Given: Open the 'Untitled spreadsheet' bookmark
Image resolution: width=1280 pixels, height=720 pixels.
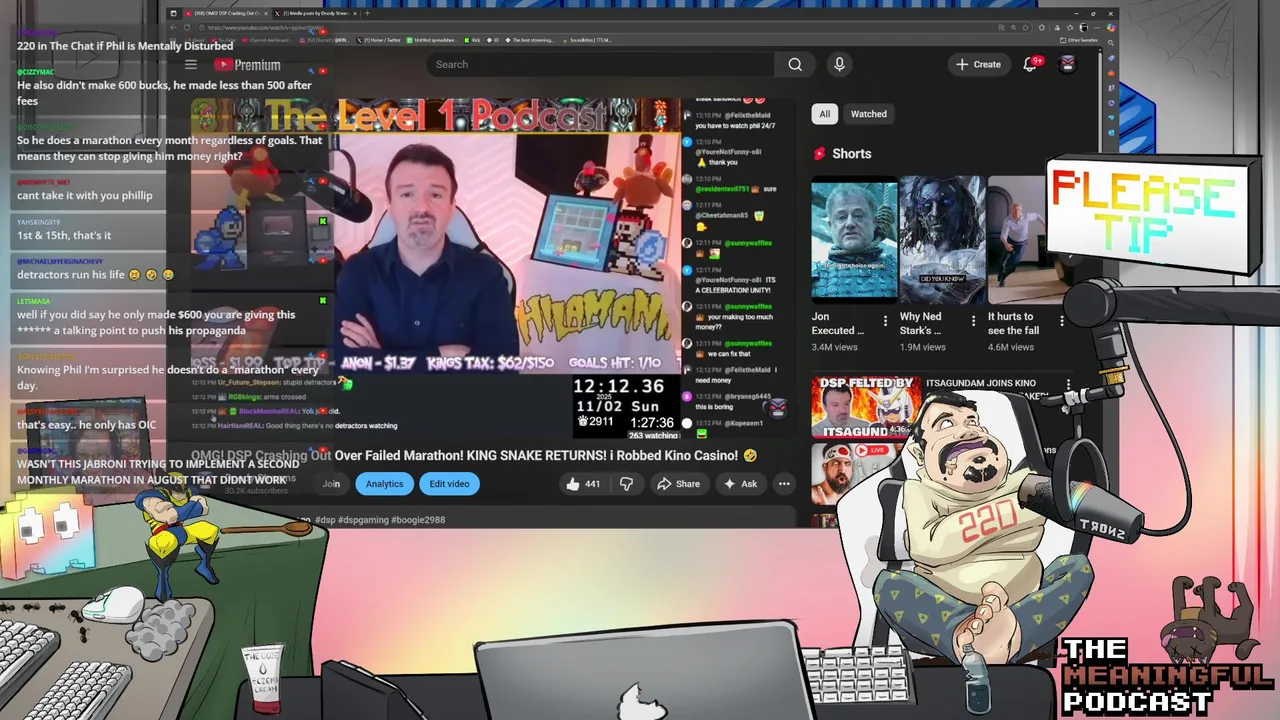Looking at the screenshot, I should pyautogui.click(x=431, y=40).
